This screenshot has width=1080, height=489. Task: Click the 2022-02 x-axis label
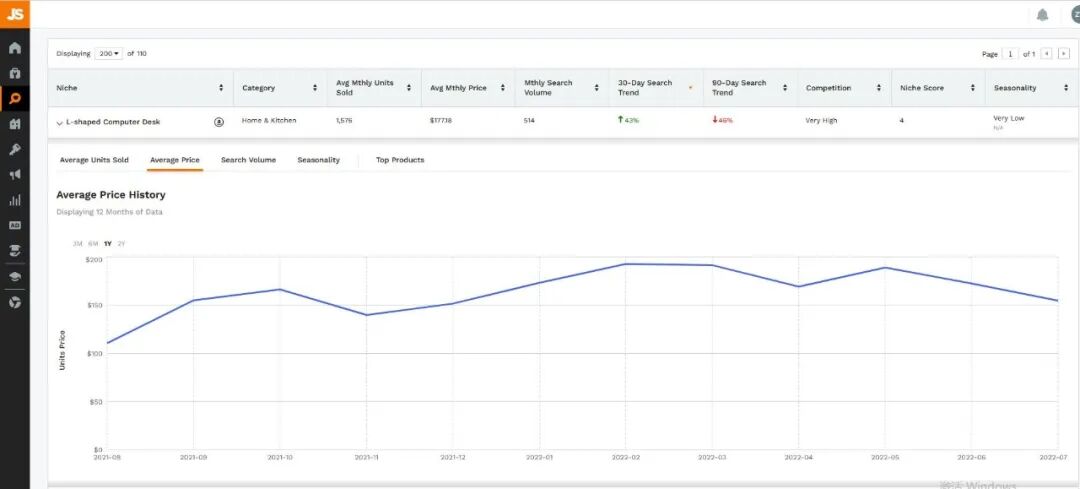click(625, 457)
